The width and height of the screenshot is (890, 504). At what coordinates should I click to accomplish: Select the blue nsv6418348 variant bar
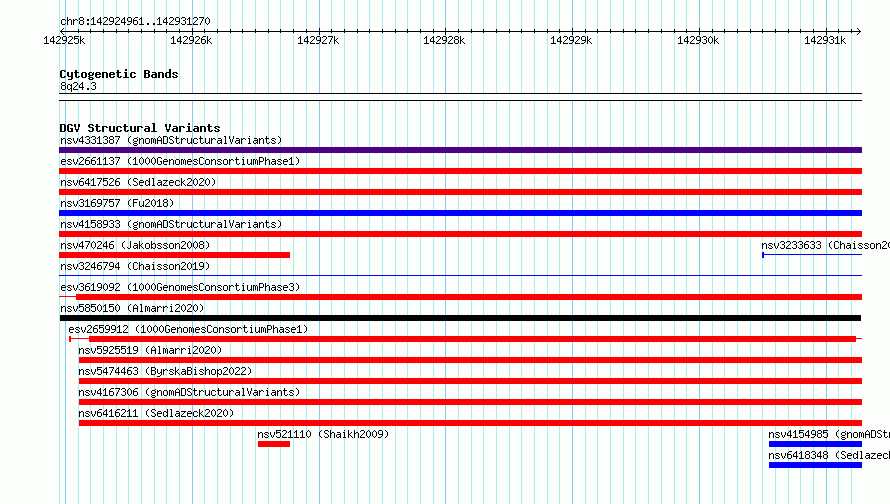point(815,465)
